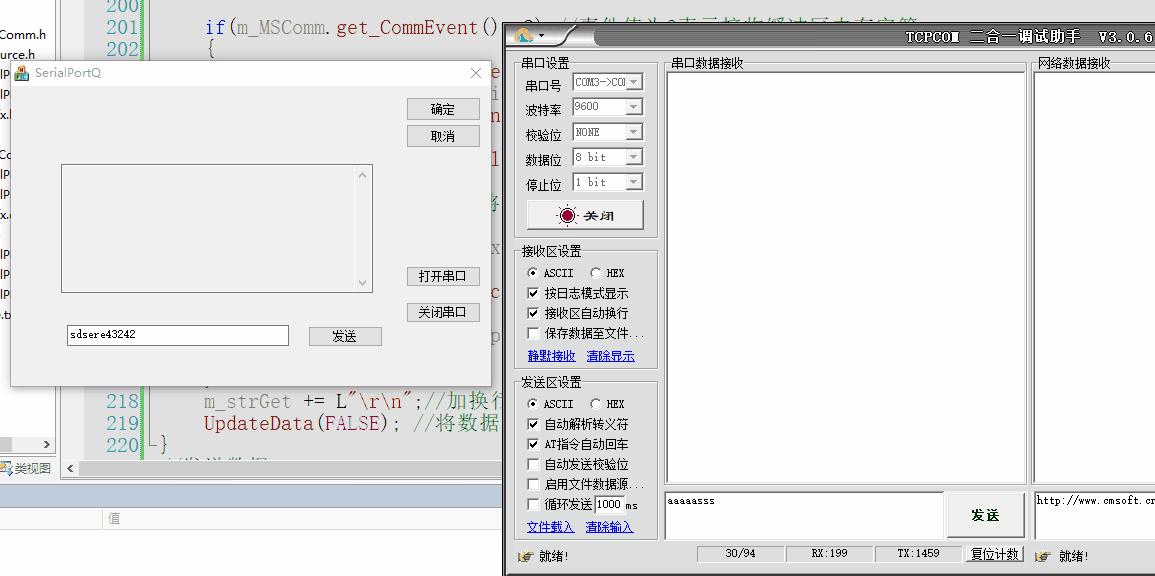This screenshot has width=1155, height=576.
Task: Click the sdsere43242 text input field
Action: coord(176,336)
